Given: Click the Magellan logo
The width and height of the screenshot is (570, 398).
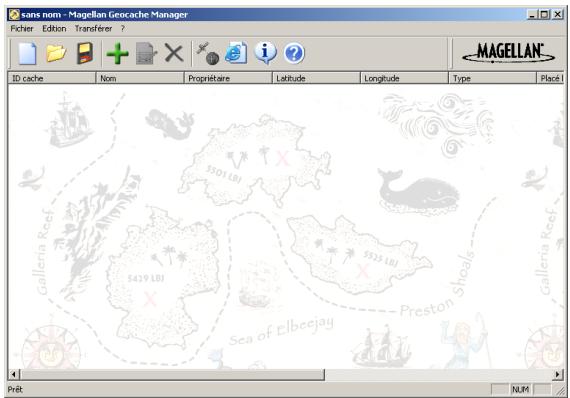Looking at the screenshot, I should [x=508, y=53].
